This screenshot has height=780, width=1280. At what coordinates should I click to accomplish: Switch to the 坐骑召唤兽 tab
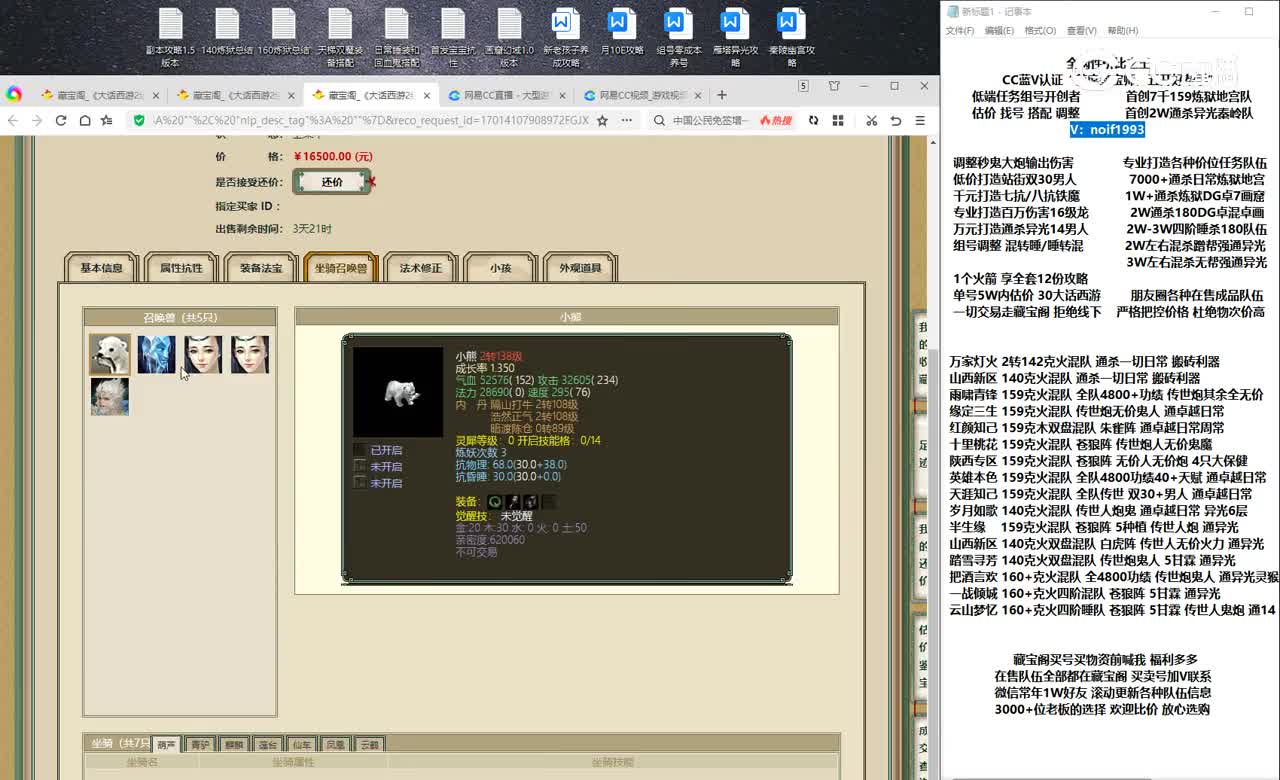click(x=341, y=268)
